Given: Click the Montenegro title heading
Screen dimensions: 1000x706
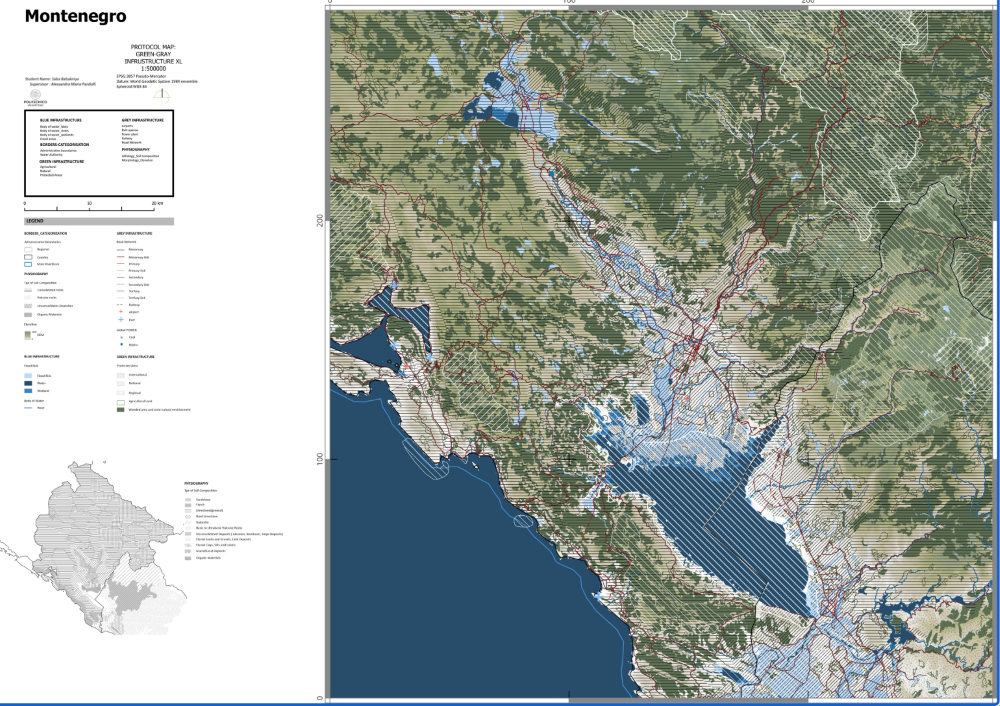Looking at the screenshot, I should click(x=68, y=17).
